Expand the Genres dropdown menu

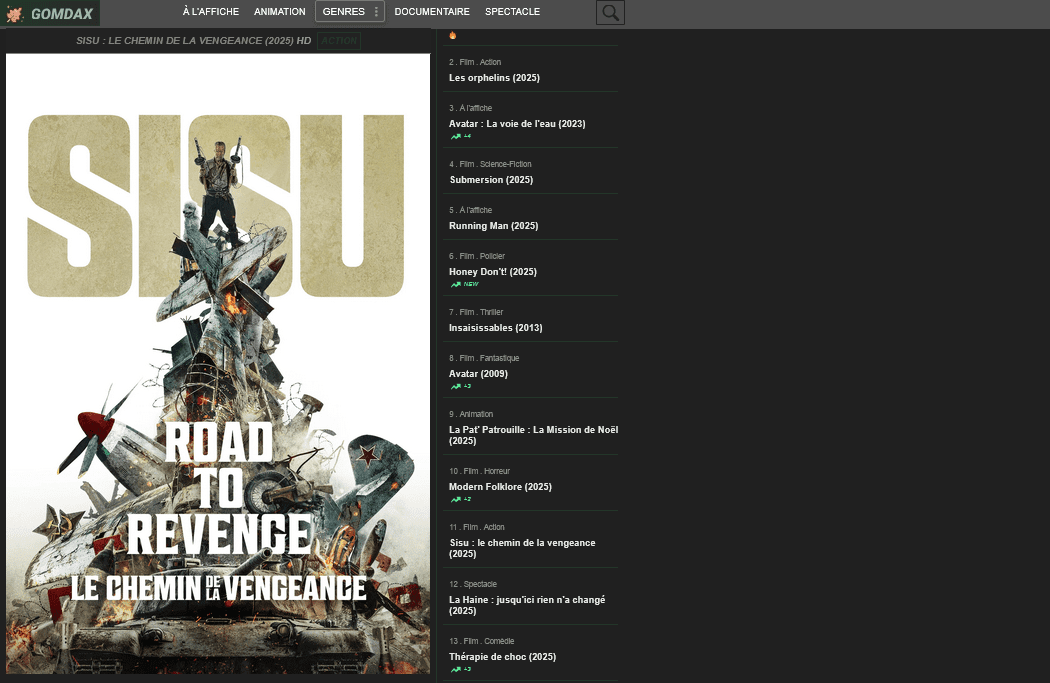pos(343,12)
